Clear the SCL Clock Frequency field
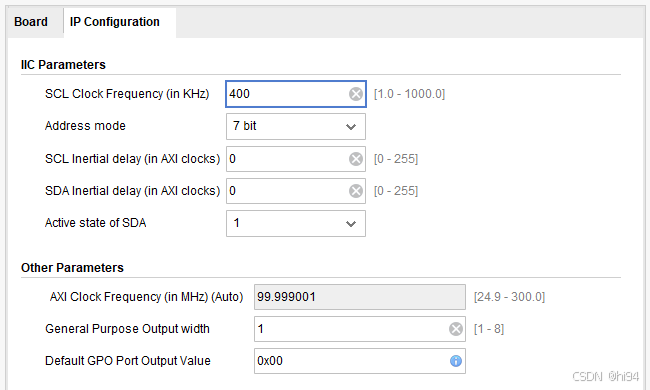The image size is (650, 390). point(356,94)
